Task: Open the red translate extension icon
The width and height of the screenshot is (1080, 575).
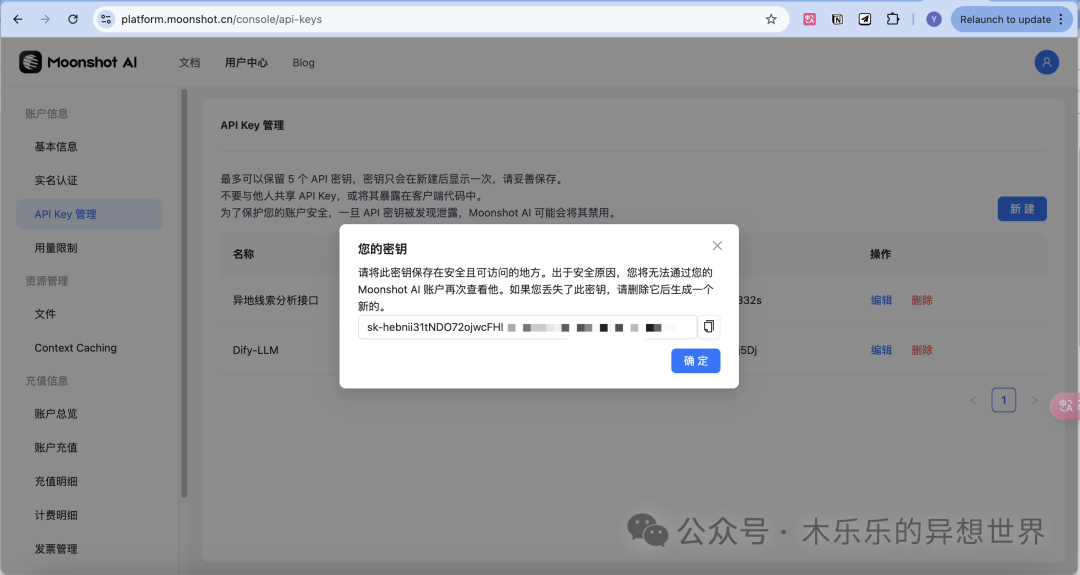Action: (x=809, y=19)
